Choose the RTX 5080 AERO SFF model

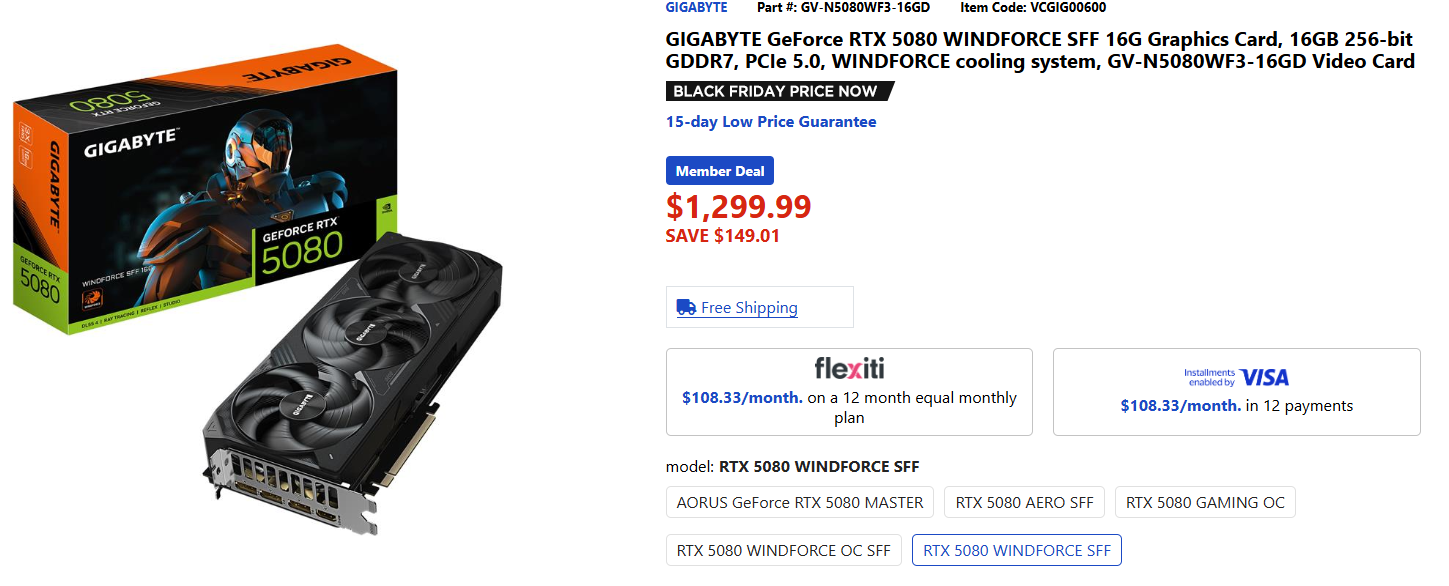[x=1025, y=502]
